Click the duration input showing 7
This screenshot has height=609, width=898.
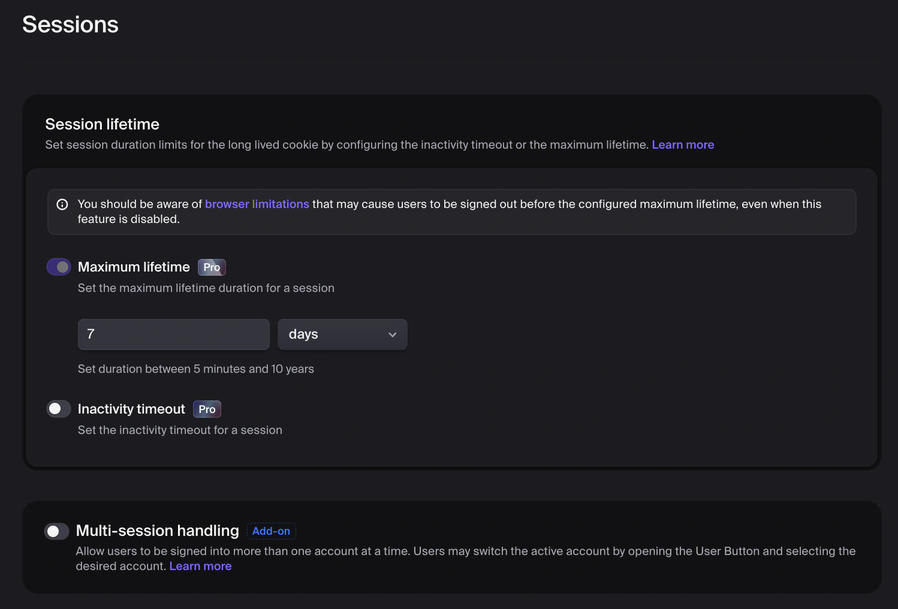pos(173,333)
